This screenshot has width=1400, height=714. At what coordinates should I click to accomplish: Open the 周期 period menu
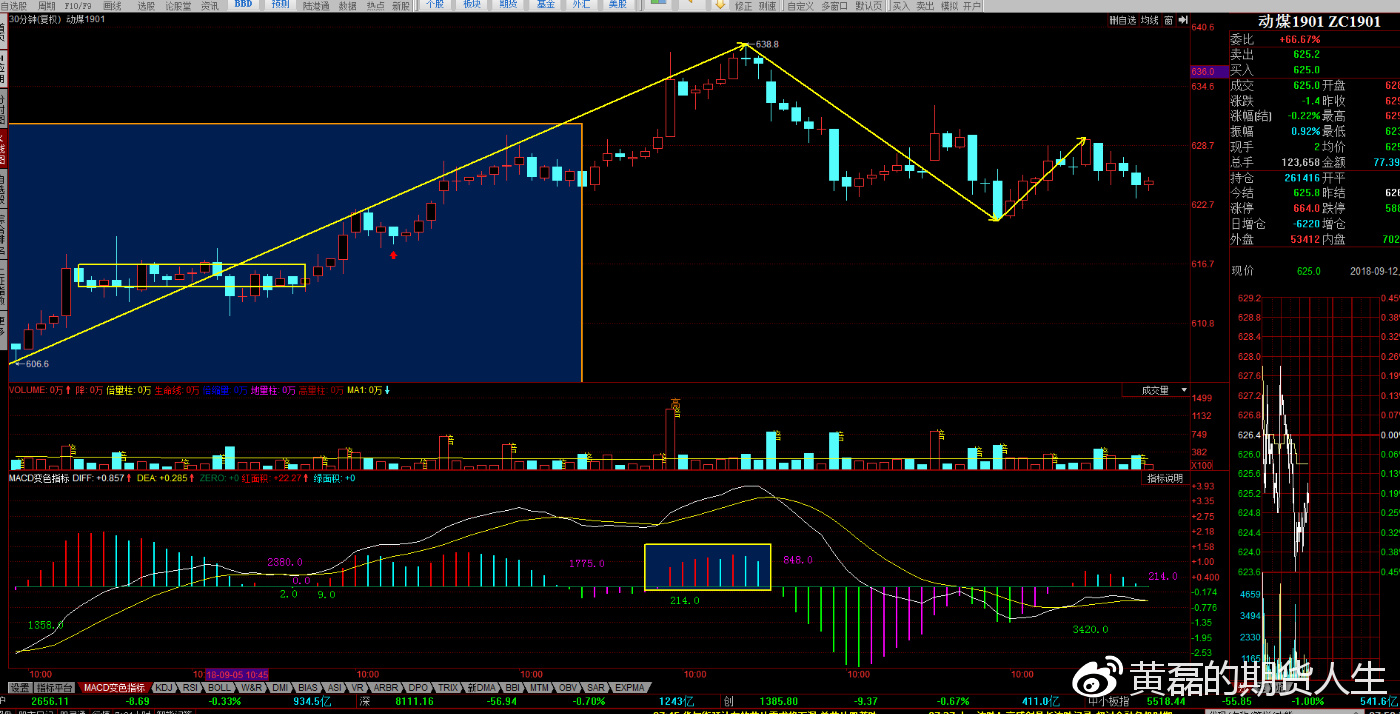[47, 5]
